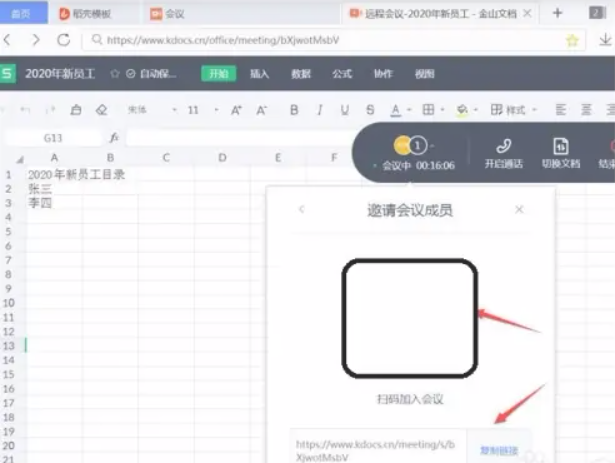Toggle underline formatting
This screenshot has width=615, height=463.
pos(345,110)
